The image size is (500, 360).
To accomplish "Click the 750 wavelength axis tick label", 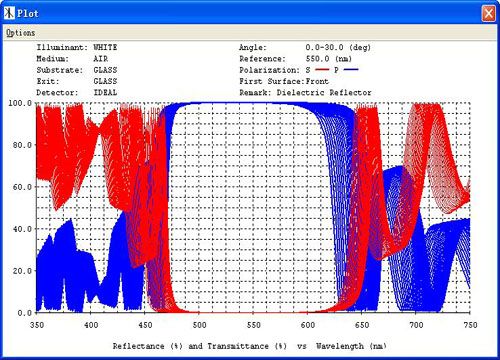I will (x=470, y=325).
